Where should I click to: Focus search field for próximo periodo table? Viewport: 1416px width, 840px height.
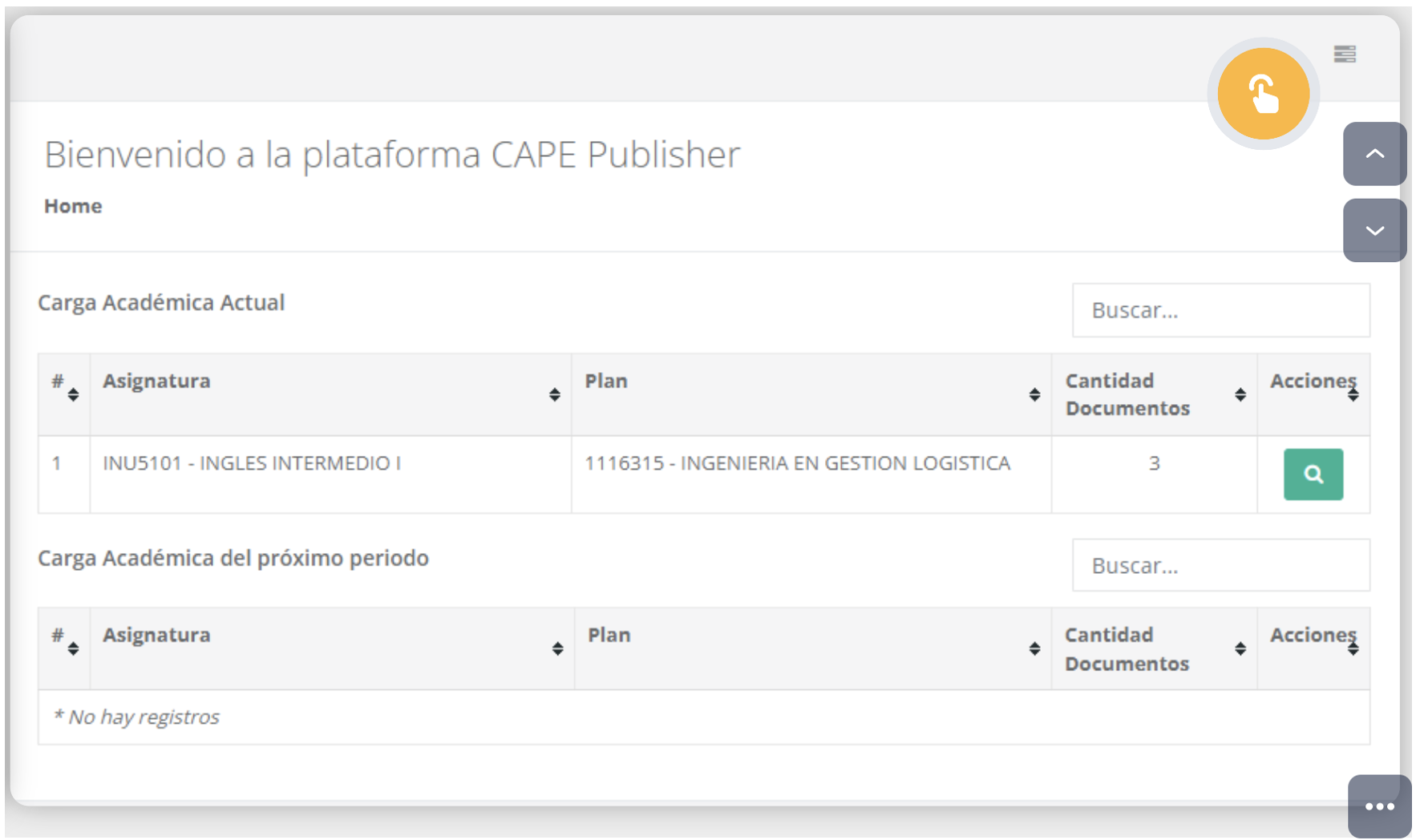click(1221, 565)
